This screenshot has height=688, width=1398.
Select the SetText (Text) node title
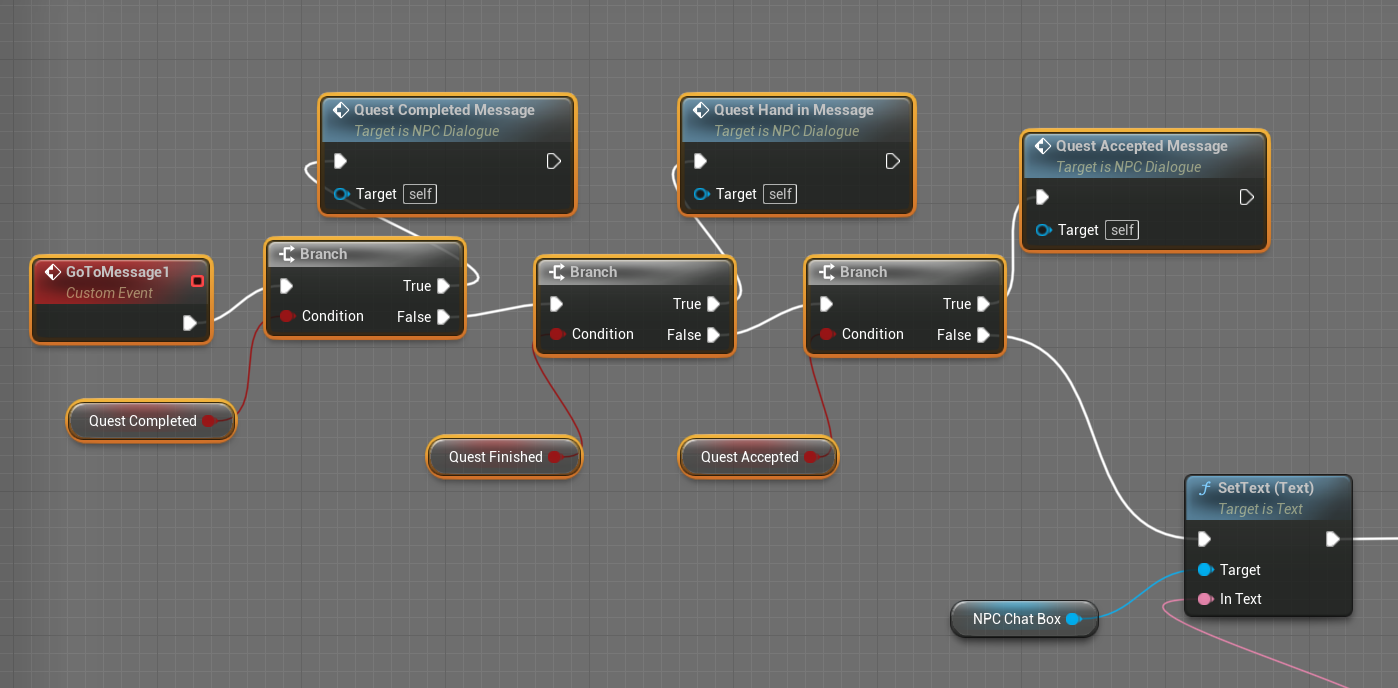pos(1266,488)
